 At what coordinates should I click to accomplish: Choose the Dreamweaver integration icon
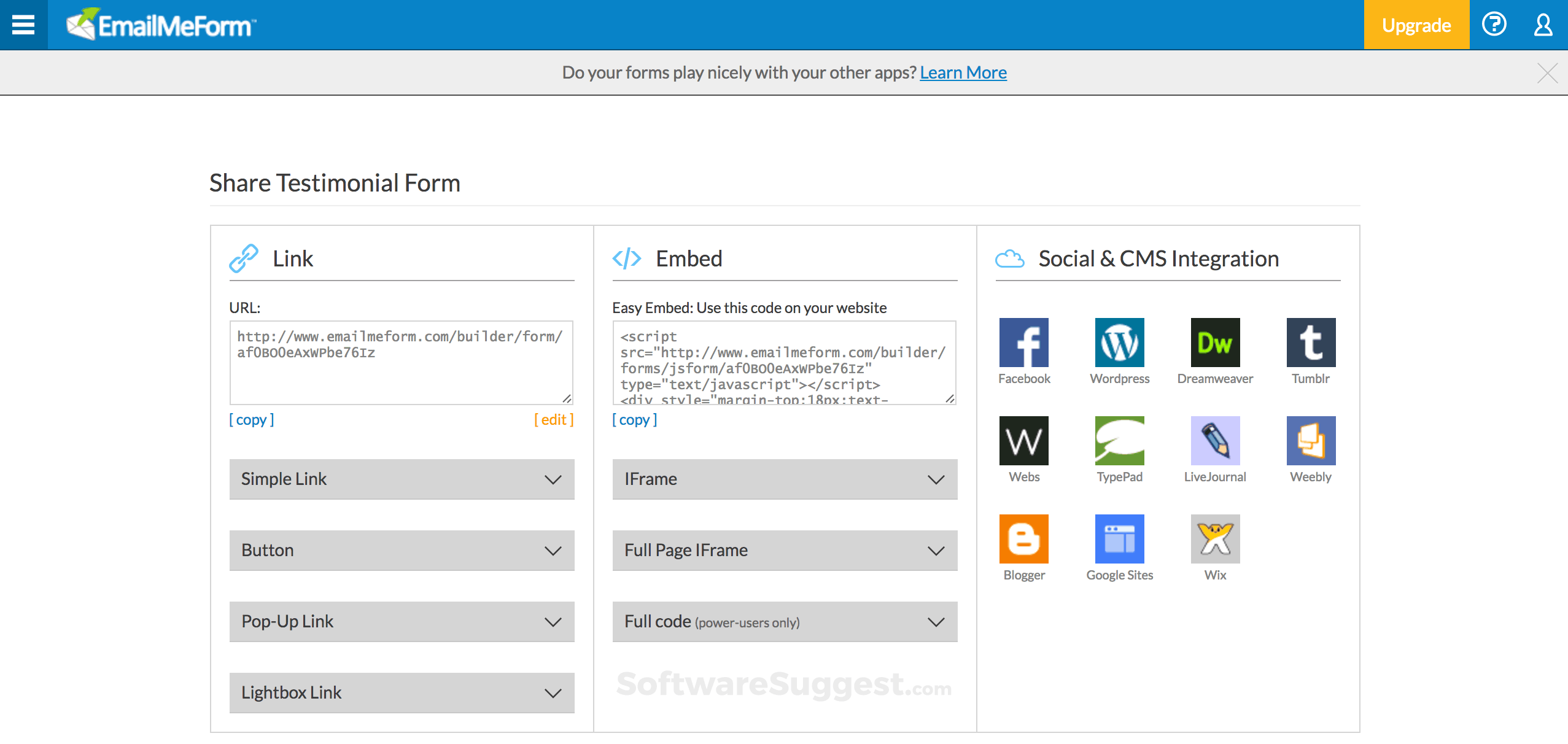[x=1215, y=343]
